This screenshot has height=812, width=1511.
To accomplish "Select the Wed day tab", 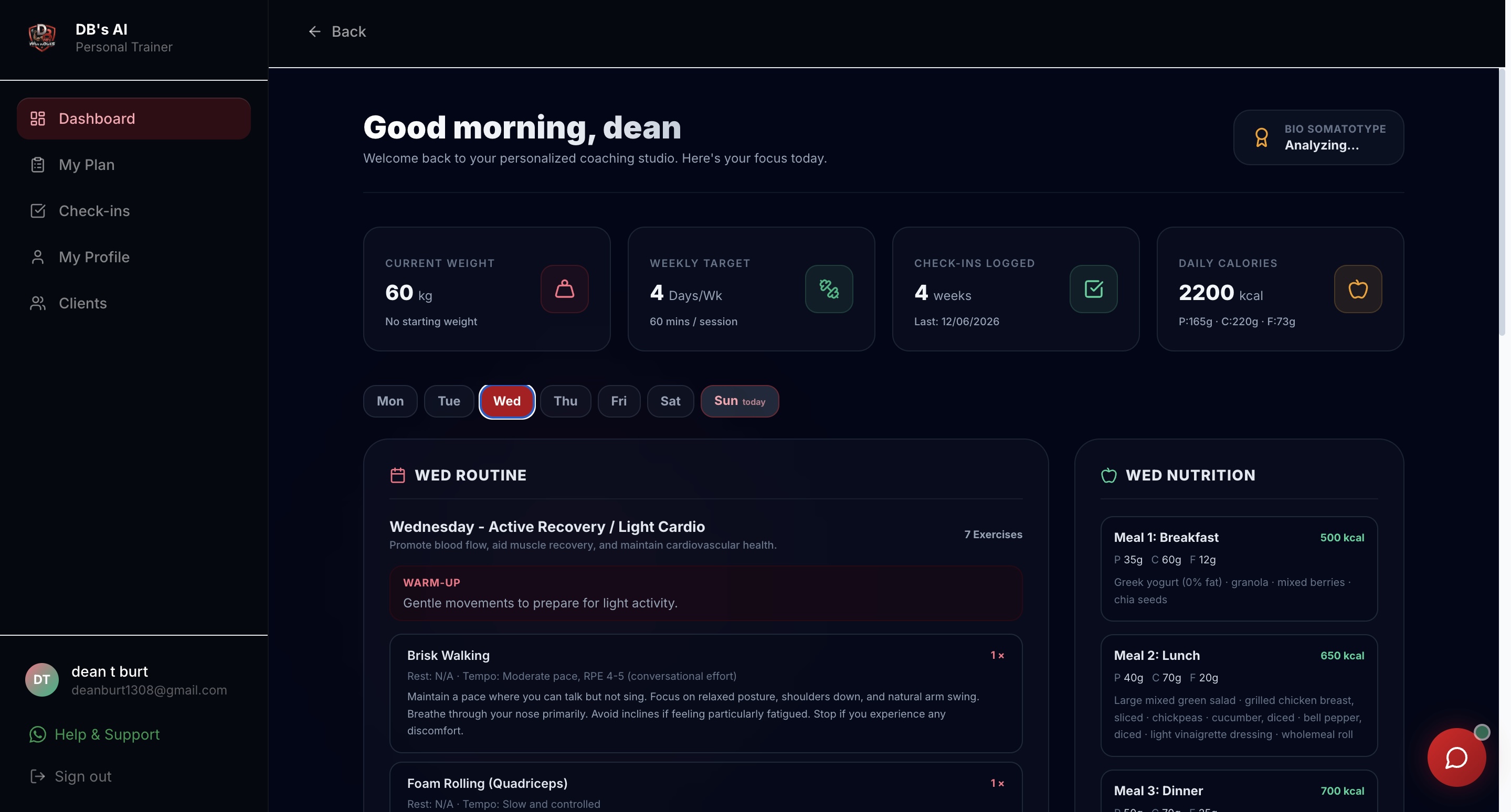I will tap(507, 401).
